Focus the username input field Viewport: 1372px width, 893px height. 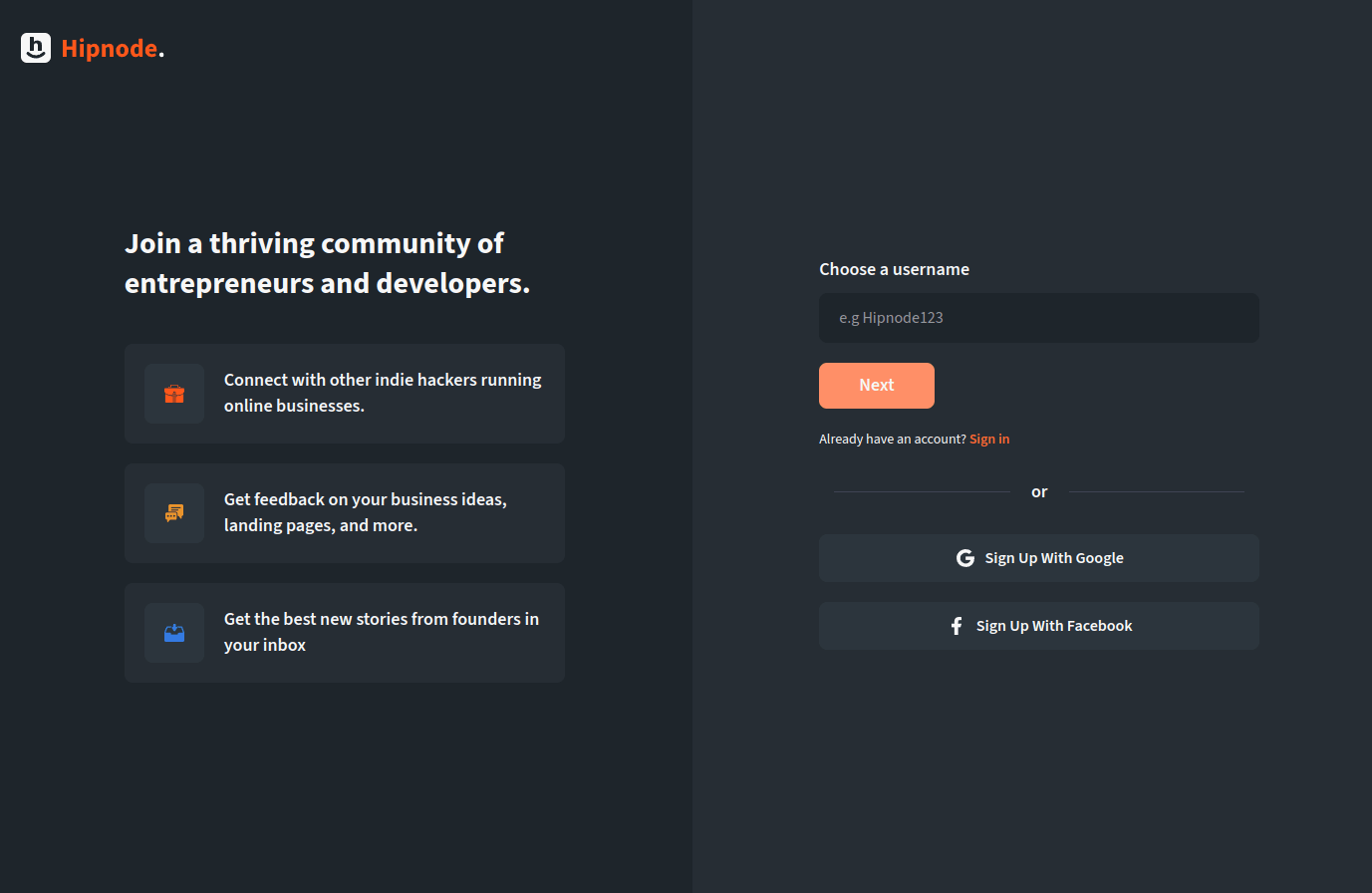(x=1038, y=318)
